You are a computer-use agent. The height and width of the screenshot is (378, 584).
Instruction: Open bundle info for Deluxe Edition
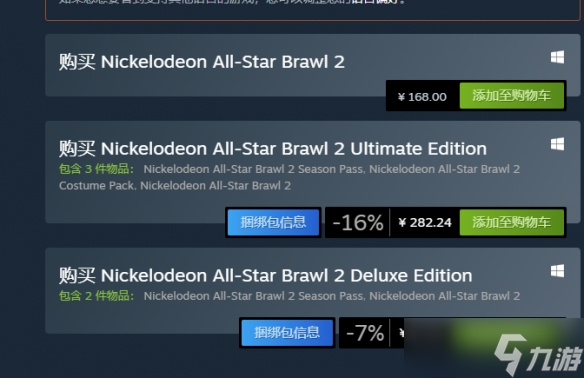[287, 333]
